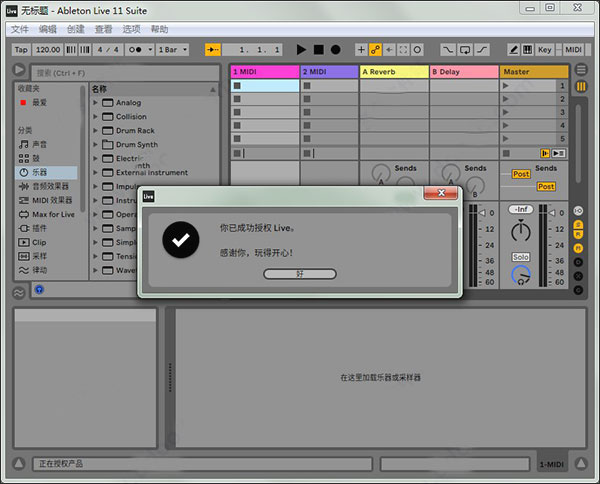
Task: Toggle the Loop switch icon
Action: pos(465,50)
